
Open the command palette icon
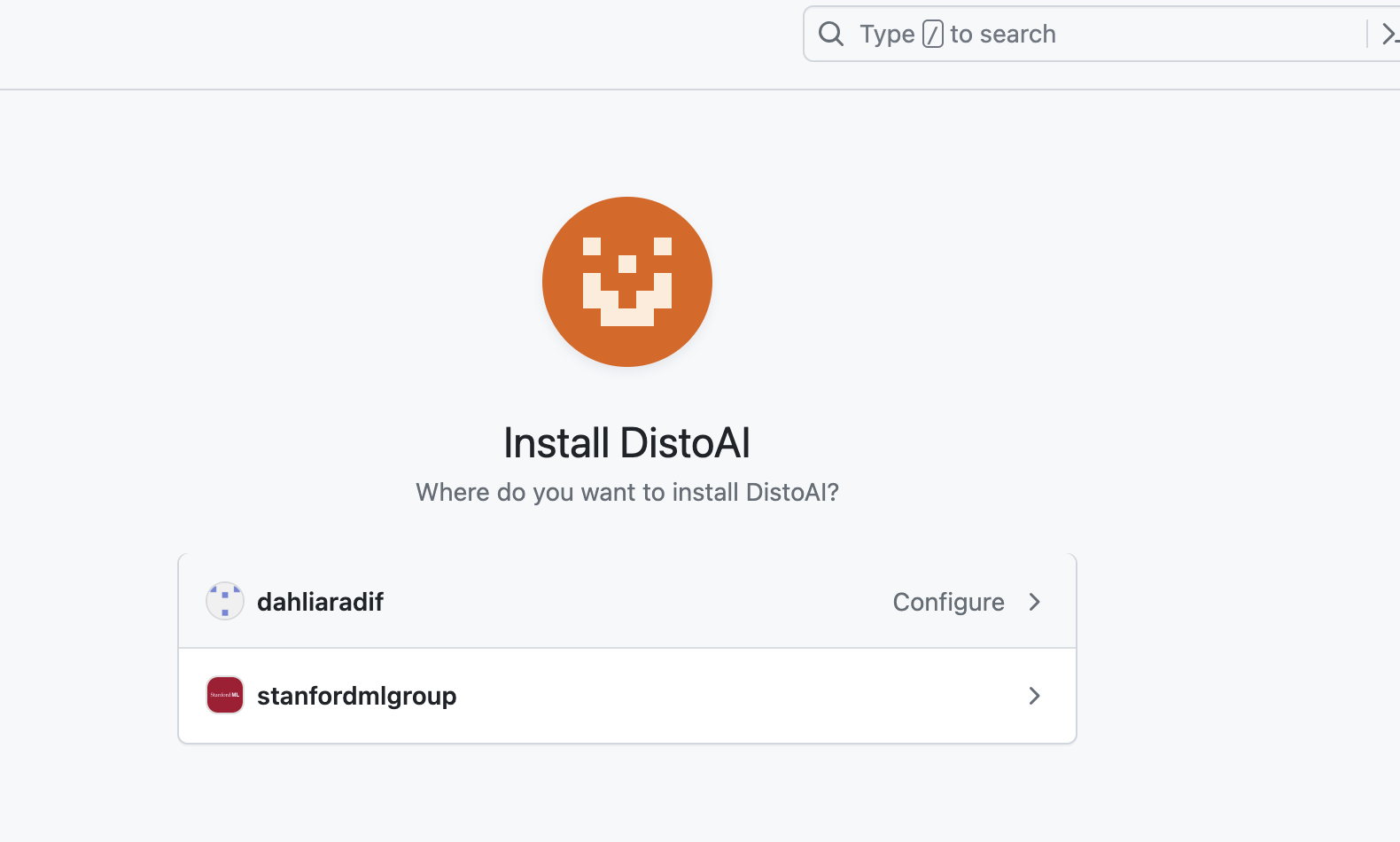pyautogui.click(x=1390, y=34)
